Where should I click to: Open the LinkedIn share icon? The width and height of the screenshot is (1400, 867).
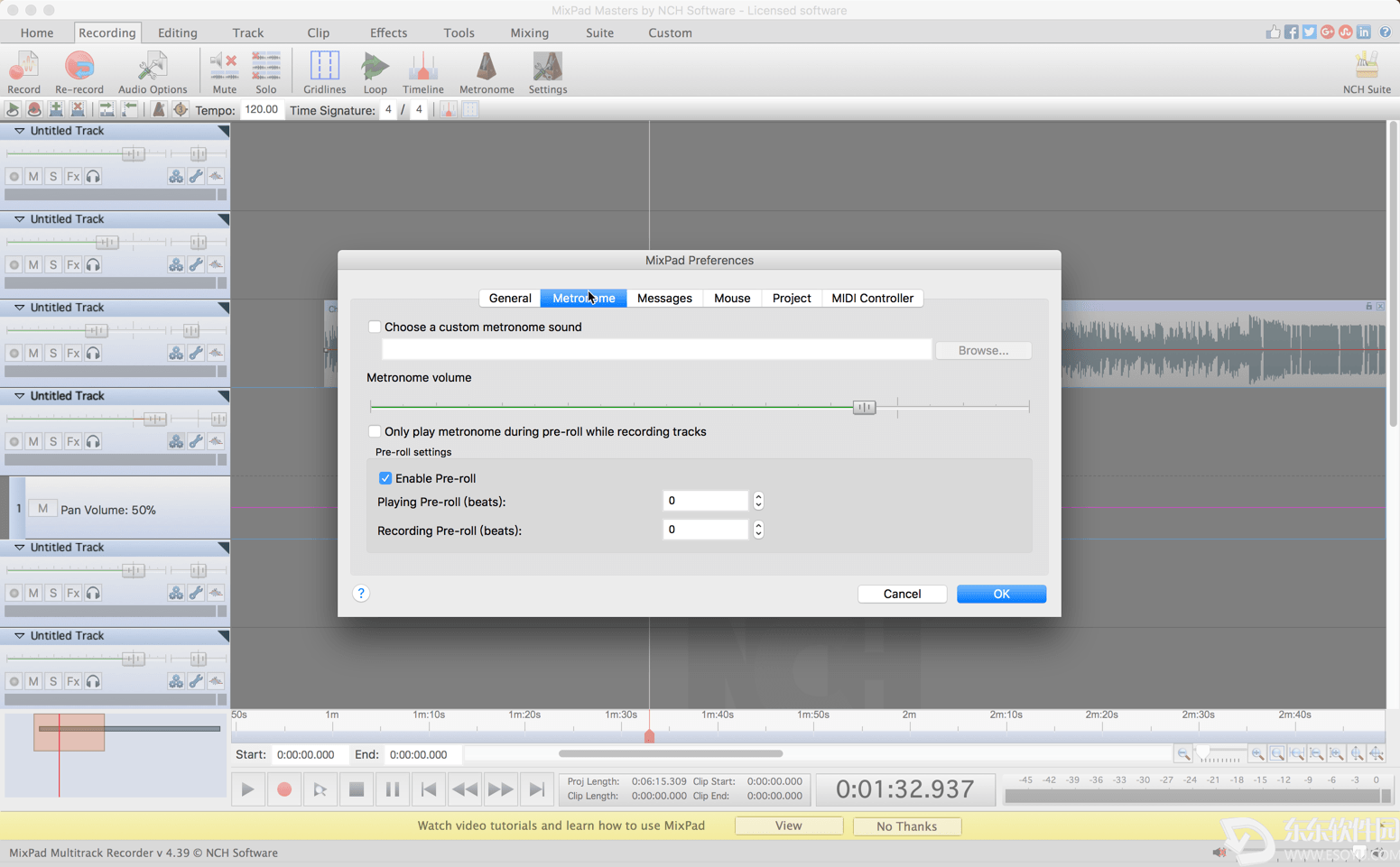[1363, 32]
